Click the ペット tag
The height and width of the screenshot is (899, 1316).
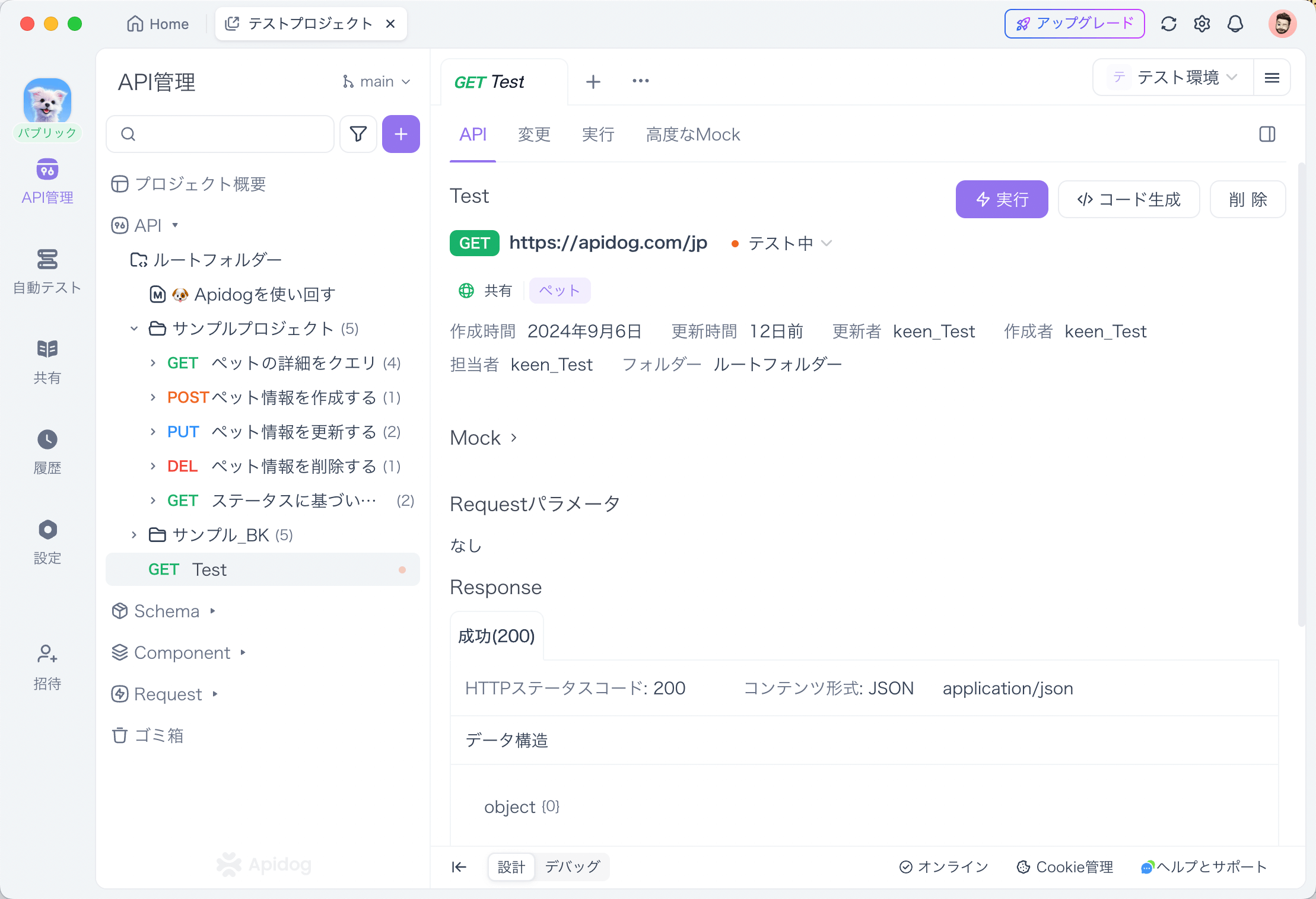(560, 291)
